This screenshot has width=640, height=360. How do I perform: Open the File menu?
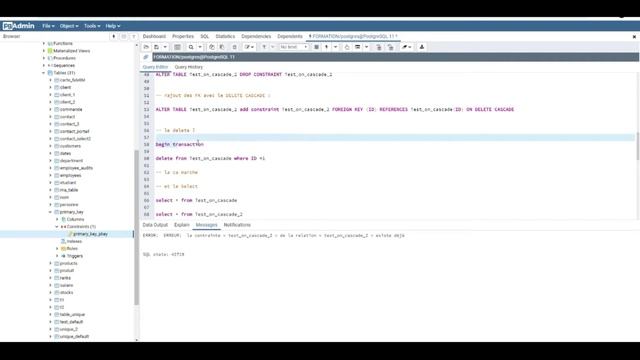point(48,26)
